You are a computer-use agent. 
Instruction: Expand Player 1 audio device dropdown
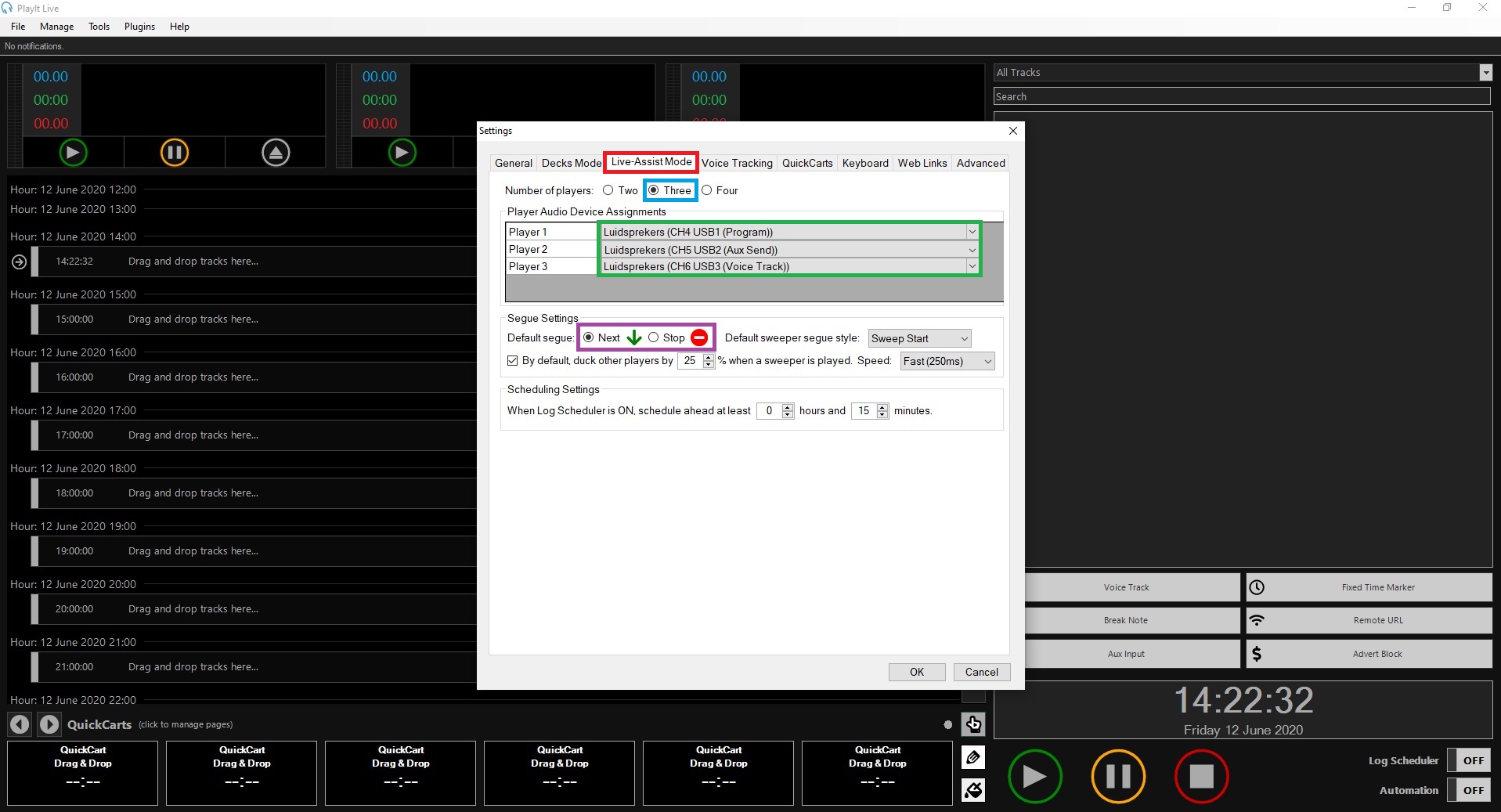click(x=972, y=232)
